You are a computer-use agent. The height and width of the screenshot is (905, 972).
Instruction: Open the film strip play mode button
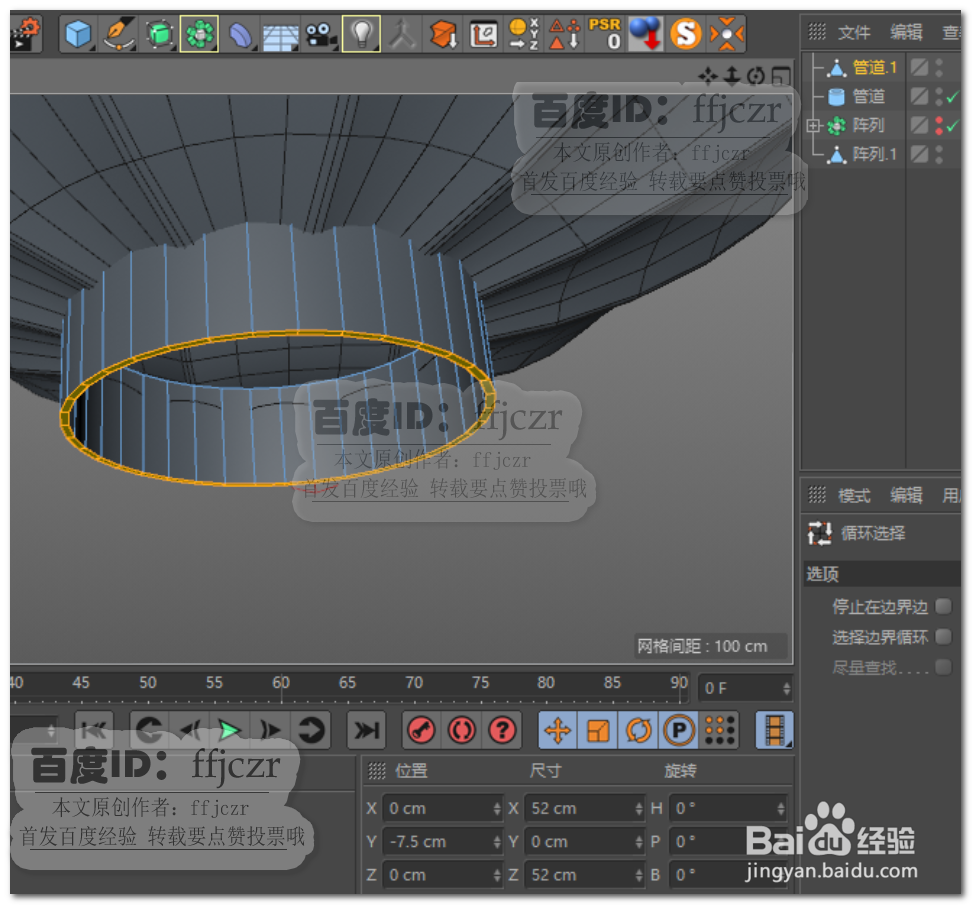(775, 730)
